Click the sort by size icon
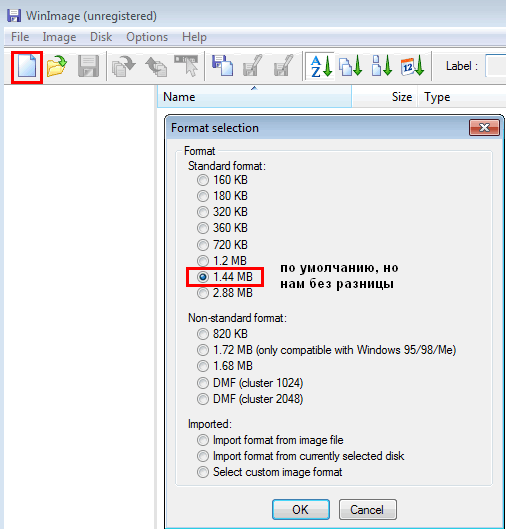 point(382,66)
